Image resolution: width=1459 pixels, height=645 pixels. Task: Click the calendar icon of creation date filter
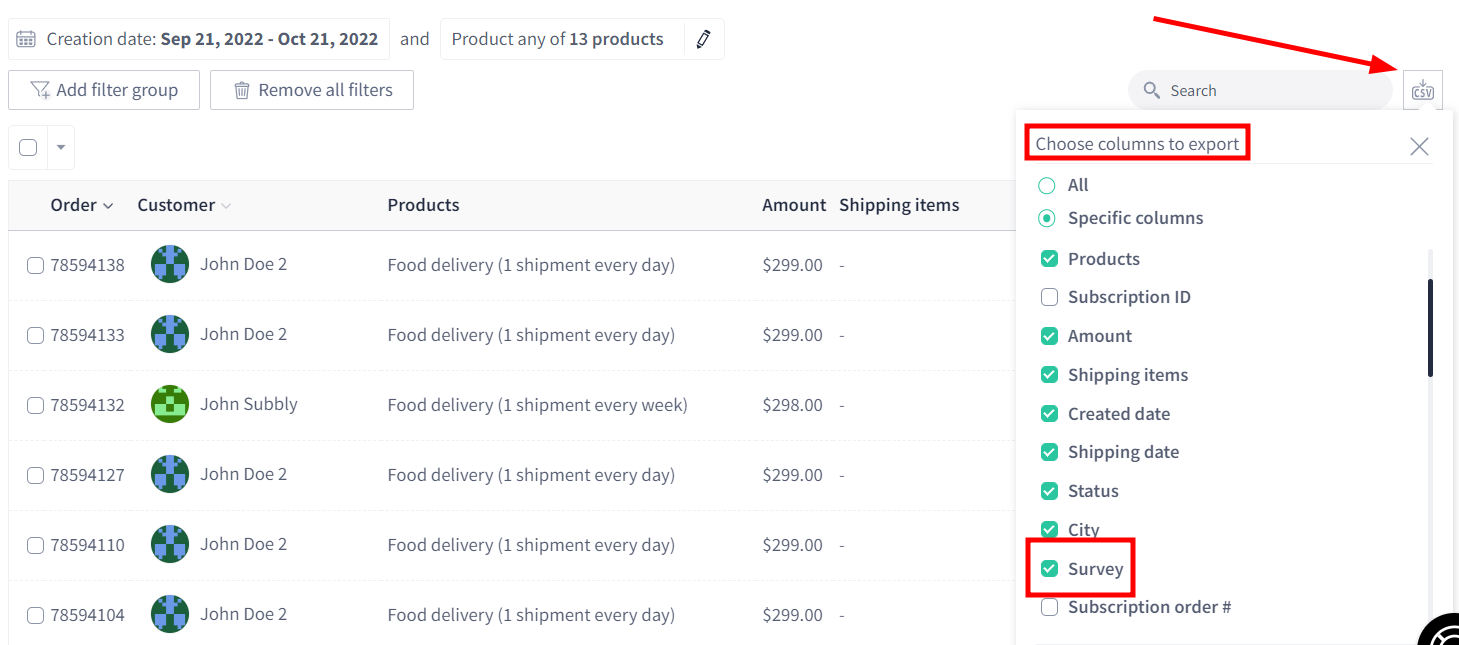[x=27, y=39]
